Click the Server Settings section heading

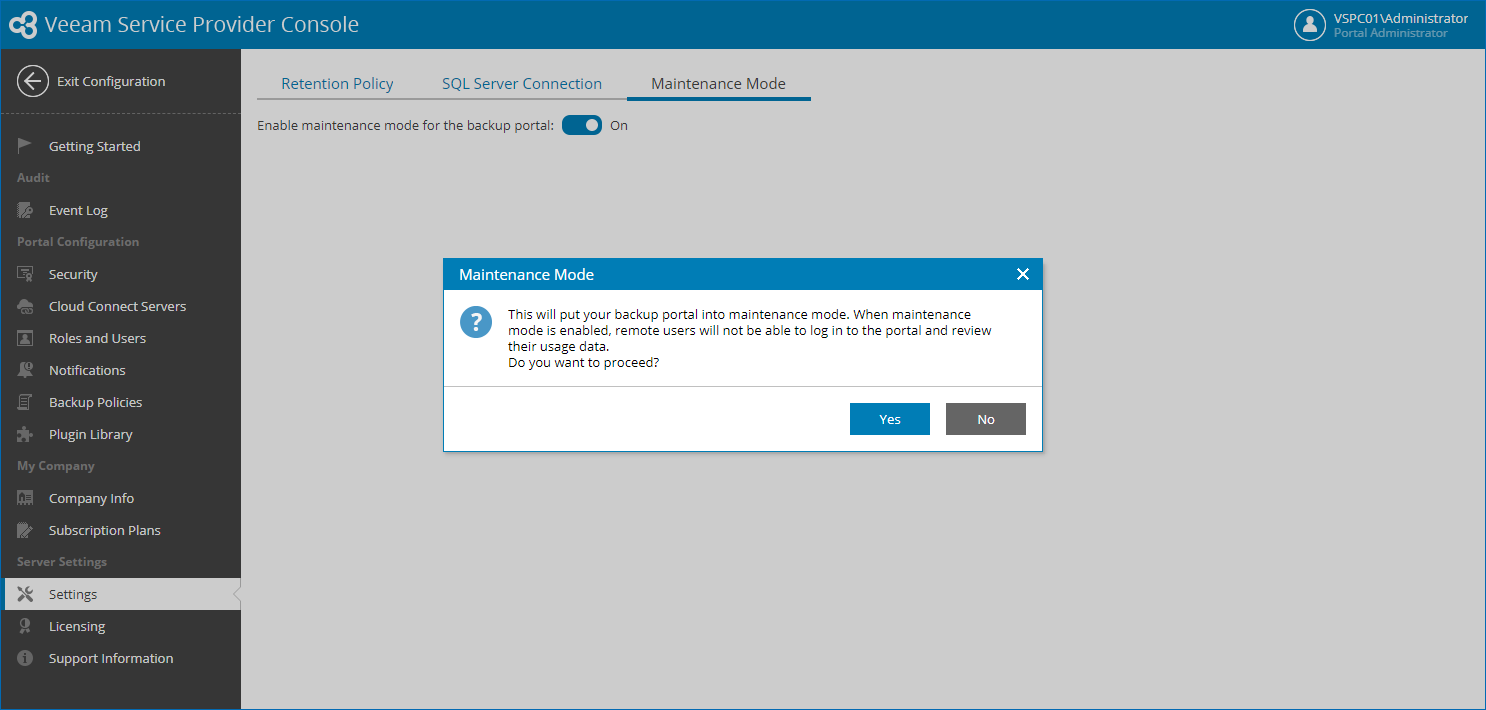62,562
